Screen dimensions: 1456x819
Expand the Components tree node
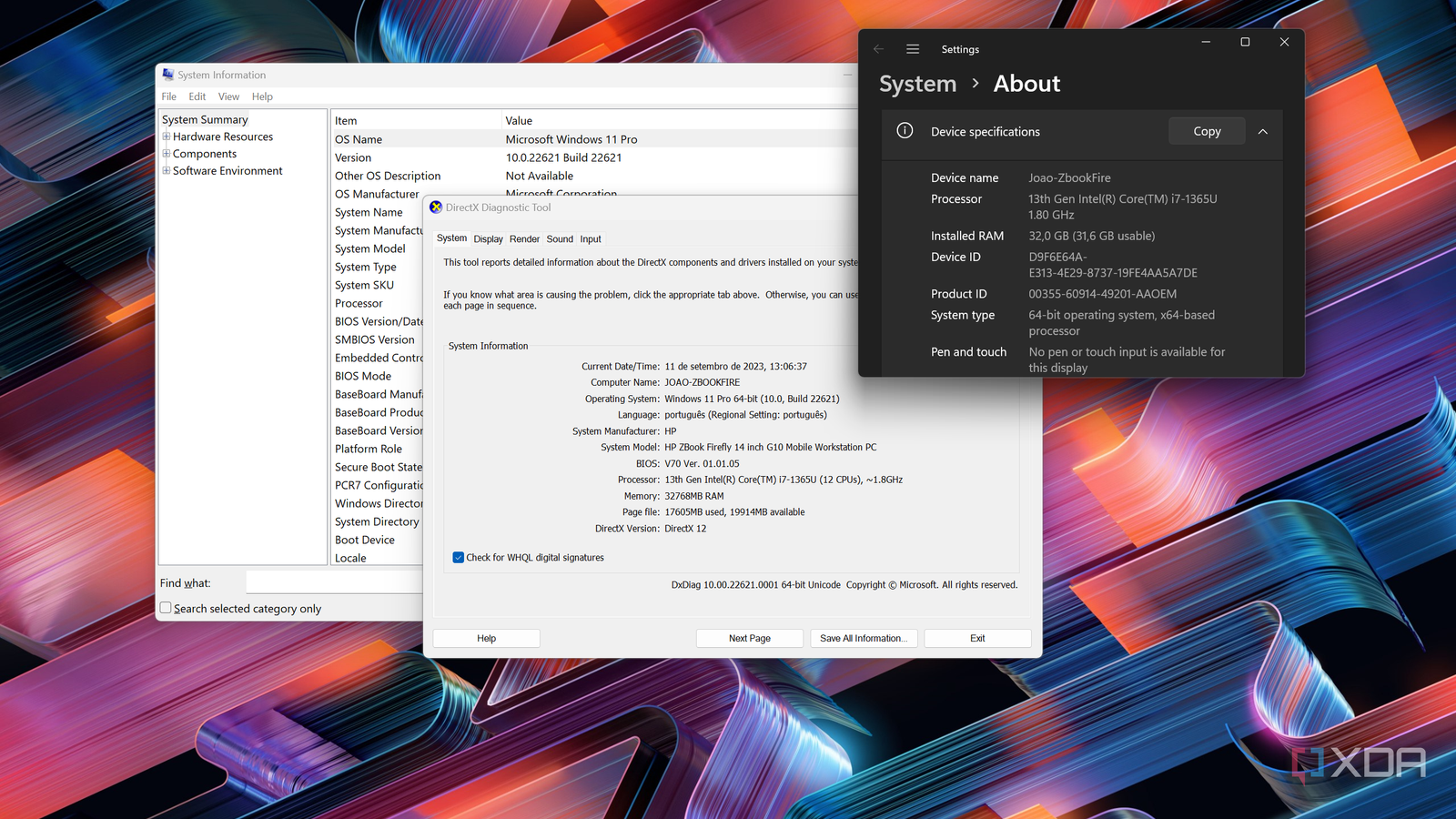tap(167, 154)
